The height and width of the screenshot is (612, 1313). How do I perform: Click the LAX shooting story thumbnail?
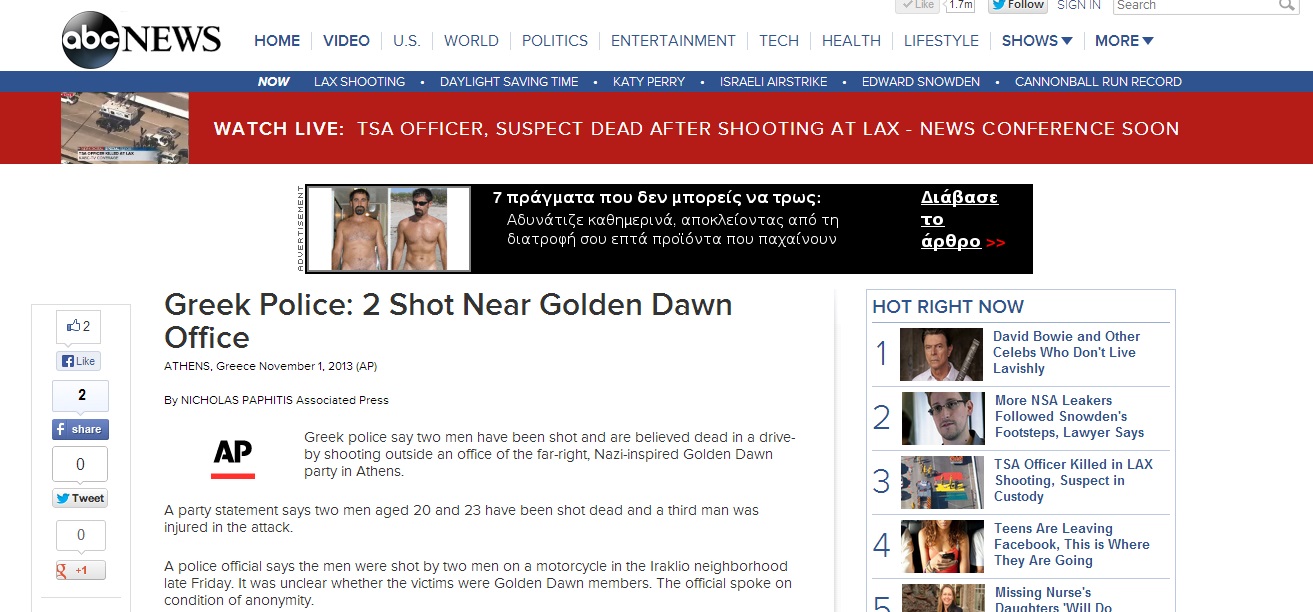coord(942,482)
